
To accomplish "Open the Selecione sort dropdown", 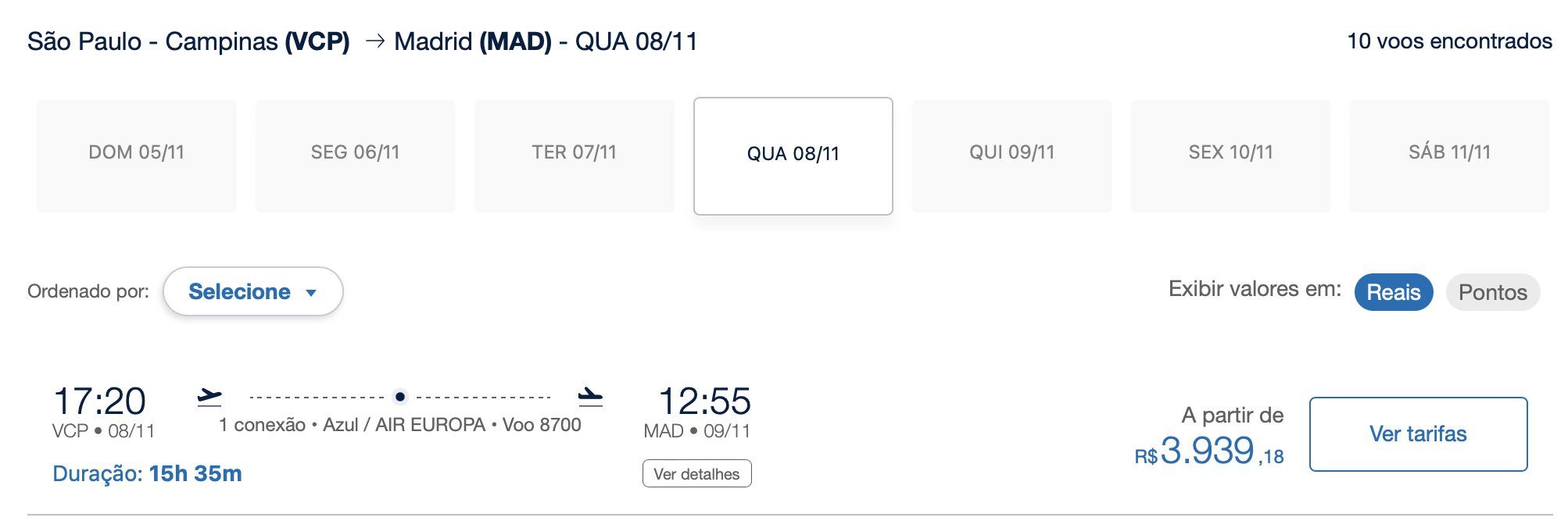I will (x=252, y=291).
